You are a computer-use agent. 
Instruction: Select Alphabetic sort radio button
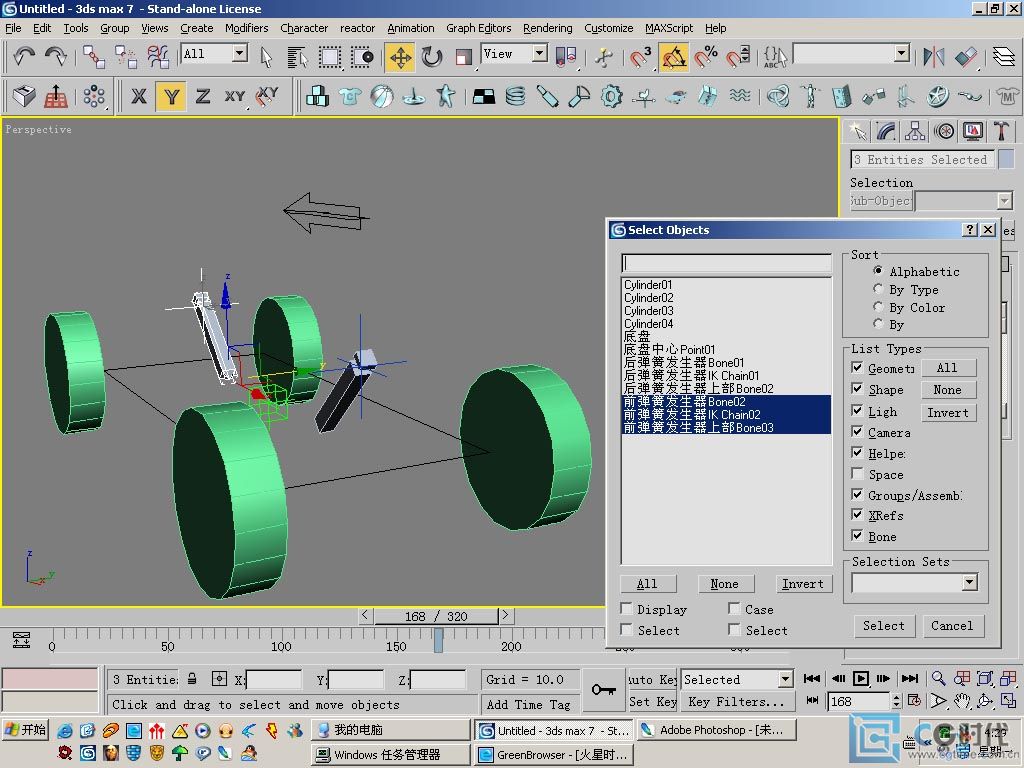click(x=878, y=270)
